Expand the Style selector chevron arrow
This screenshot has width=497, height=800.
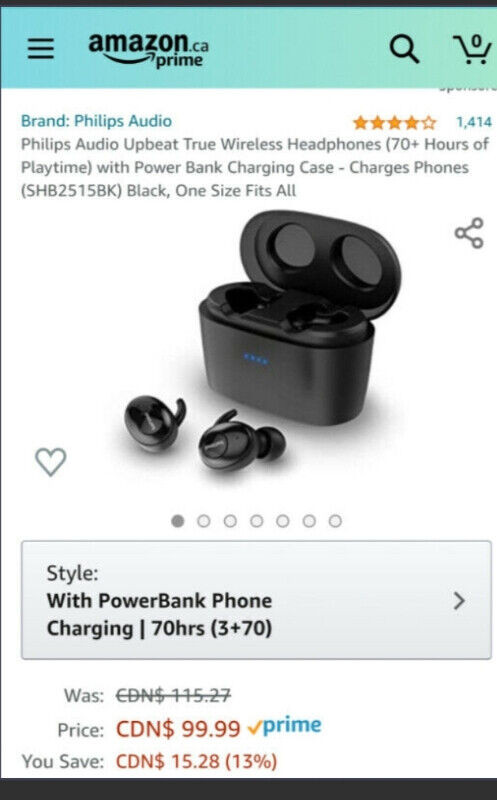coord(459,601)
